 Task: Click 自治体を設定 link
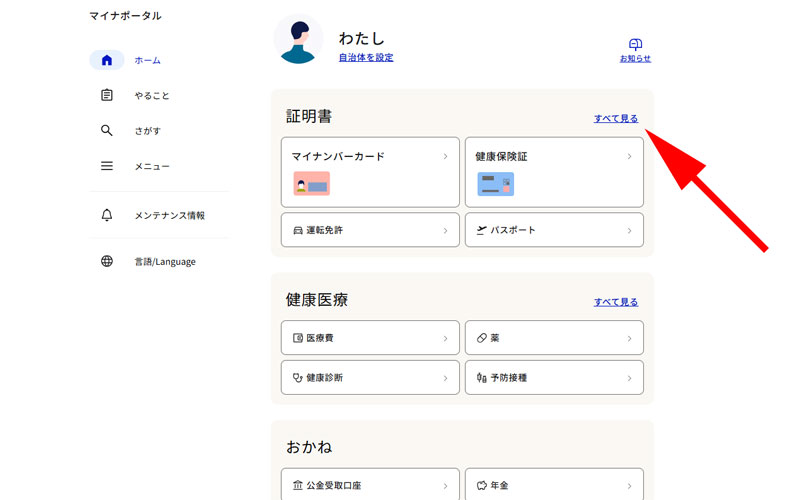[366, 58]
